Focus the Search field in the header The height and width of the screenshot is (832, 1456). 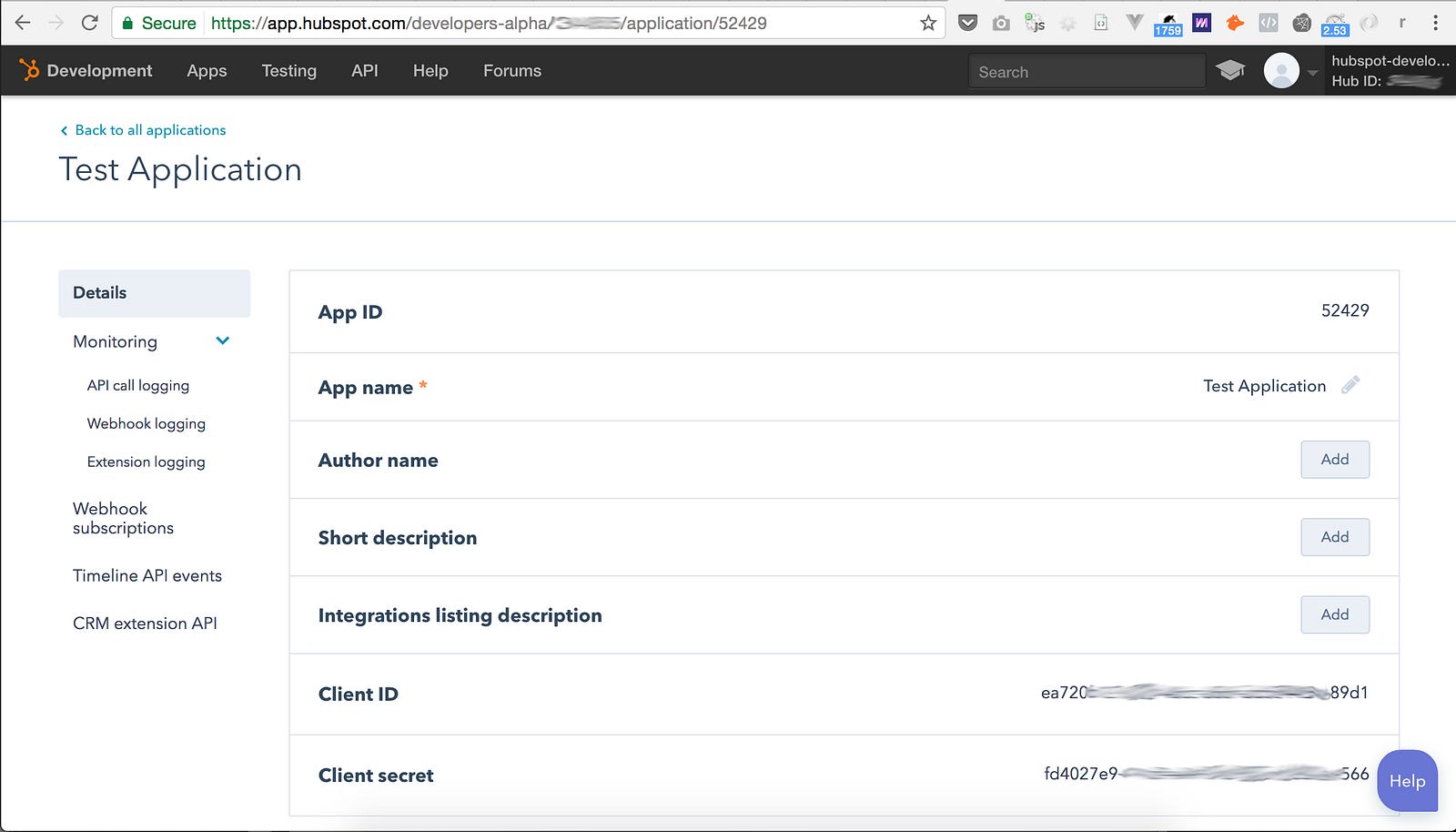coord(1087,72)
